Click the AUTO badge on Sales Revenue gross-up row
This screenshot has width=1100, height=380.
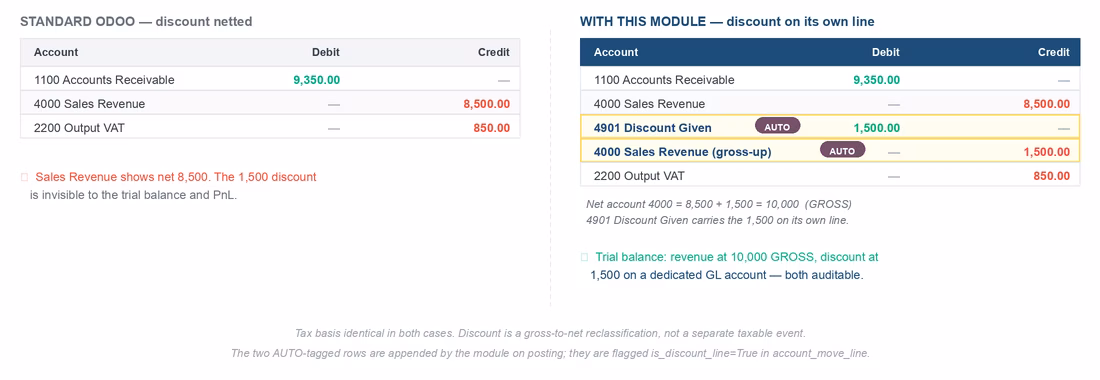[843, 150]
